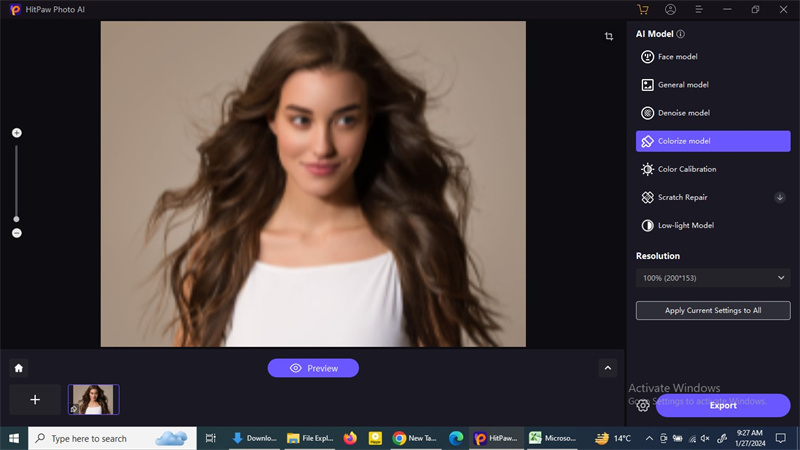This screenshot has height=450, width=800.
Task: Open the shopping cart icon in title bar
Action: pos(643,9)
